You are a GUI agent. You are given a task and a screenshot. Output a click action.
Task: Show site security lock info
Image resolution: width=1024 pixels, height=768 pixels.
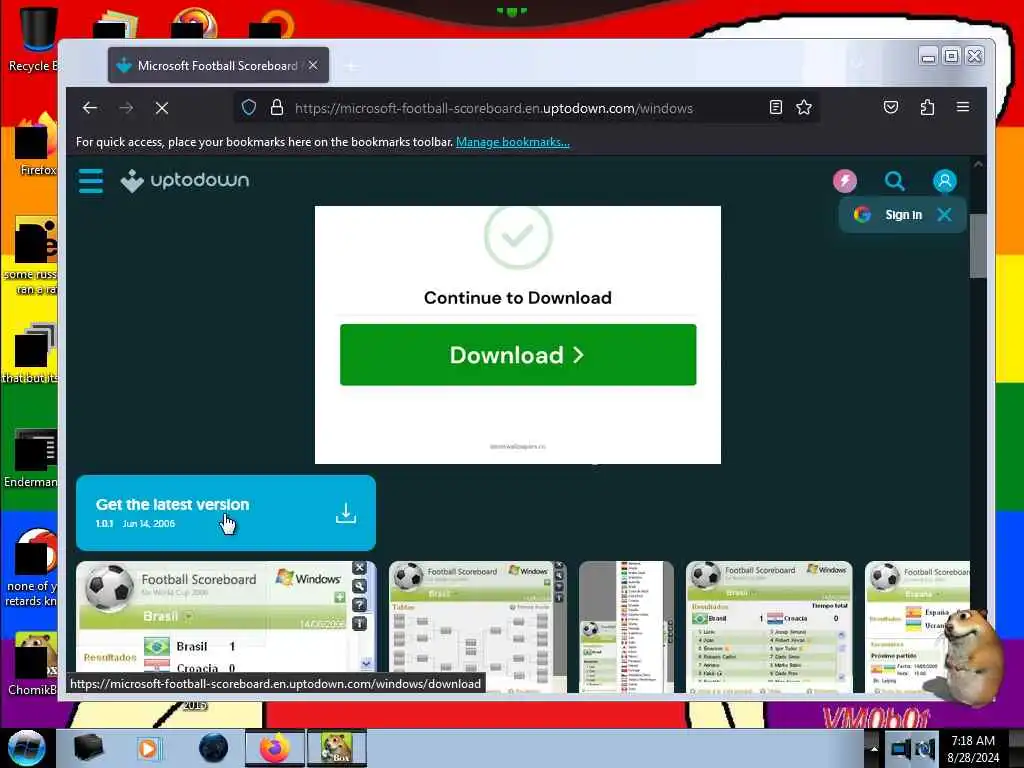coord(277,107)
